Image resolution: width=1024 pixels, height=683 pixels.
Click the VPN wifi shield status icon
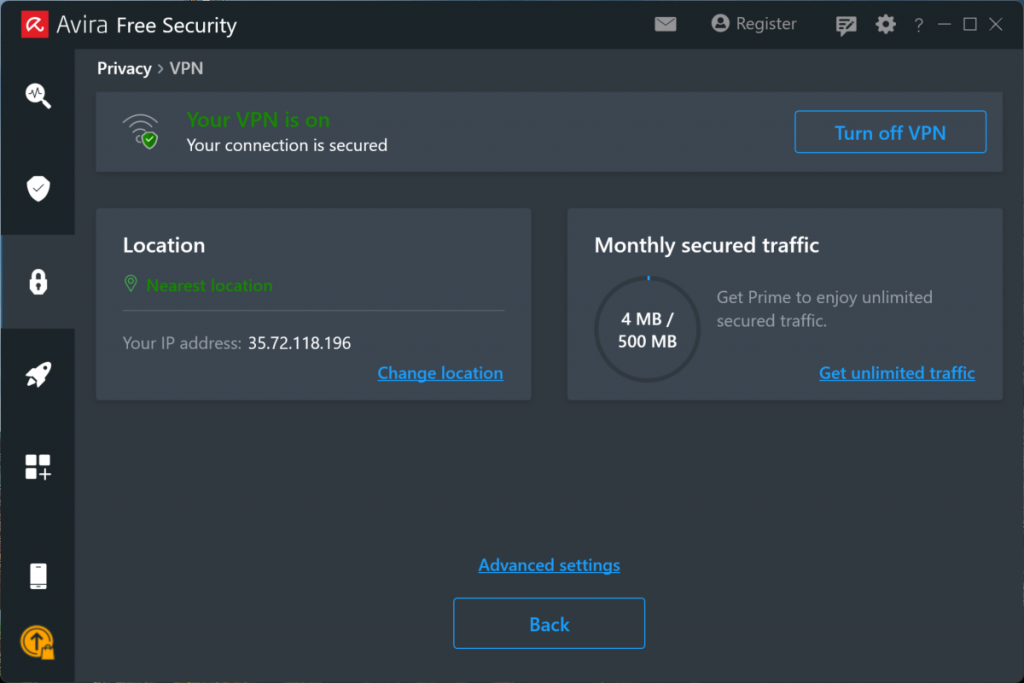click(x=142, y=131)
